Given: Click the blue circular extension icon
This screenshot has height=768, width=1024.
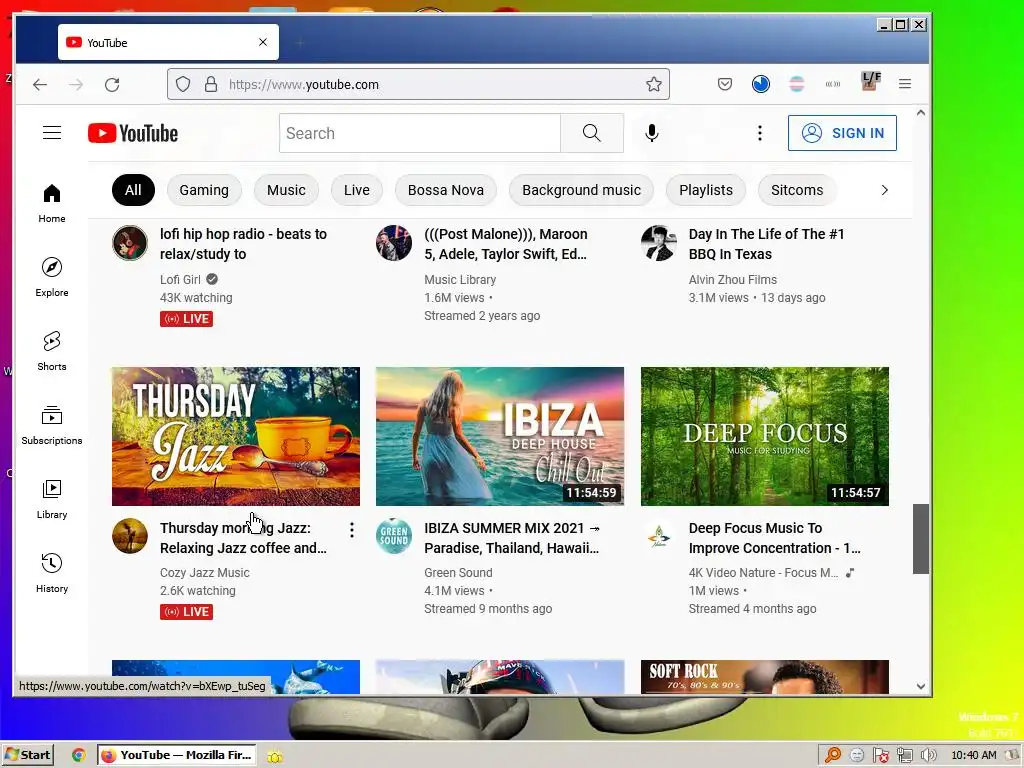Looking at the screenshot, I should coord(761,84).
